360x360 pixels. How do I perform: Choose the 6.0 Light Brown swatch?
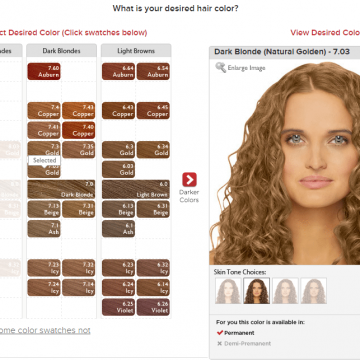point(136,189)
